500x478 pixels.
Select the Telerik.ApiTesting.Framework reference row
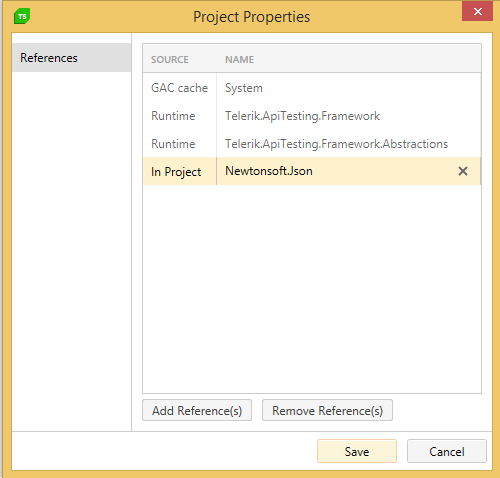[x=312, y=116]
